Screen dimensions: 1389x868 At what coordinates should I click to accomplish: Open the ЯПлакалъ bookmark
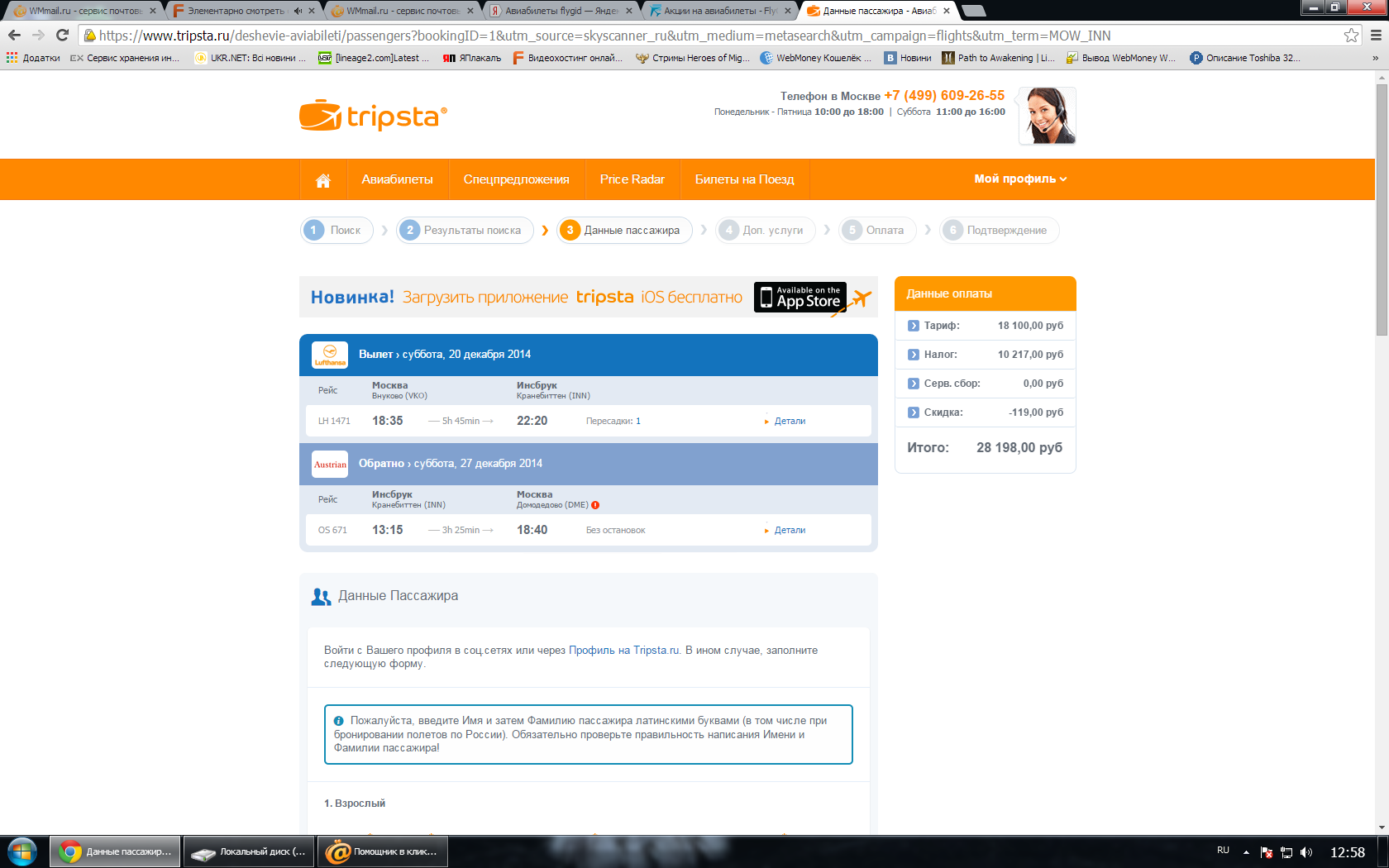click(472, 58)
